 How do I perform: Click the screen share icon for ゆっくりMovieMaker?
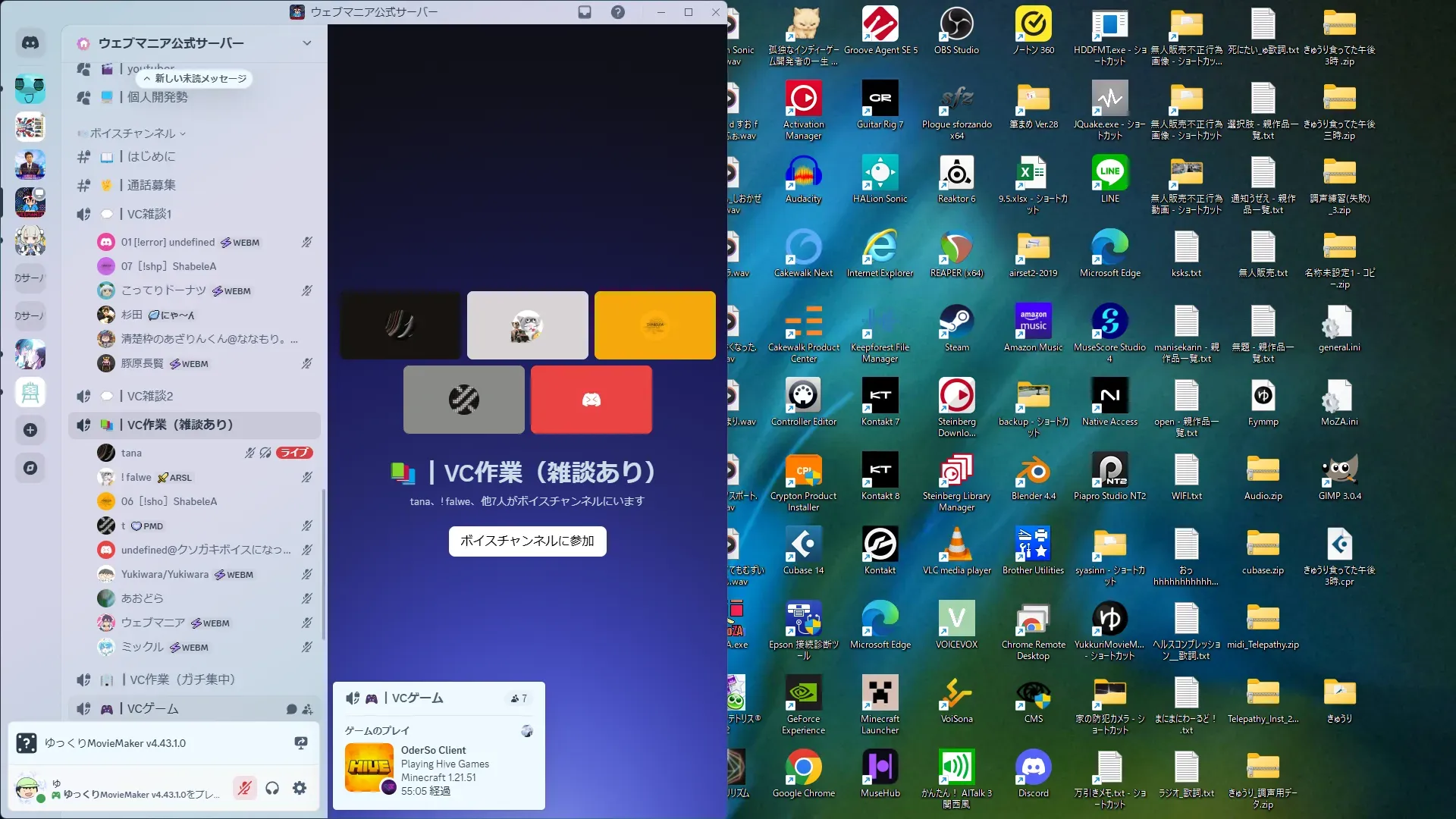coord(301,743)
